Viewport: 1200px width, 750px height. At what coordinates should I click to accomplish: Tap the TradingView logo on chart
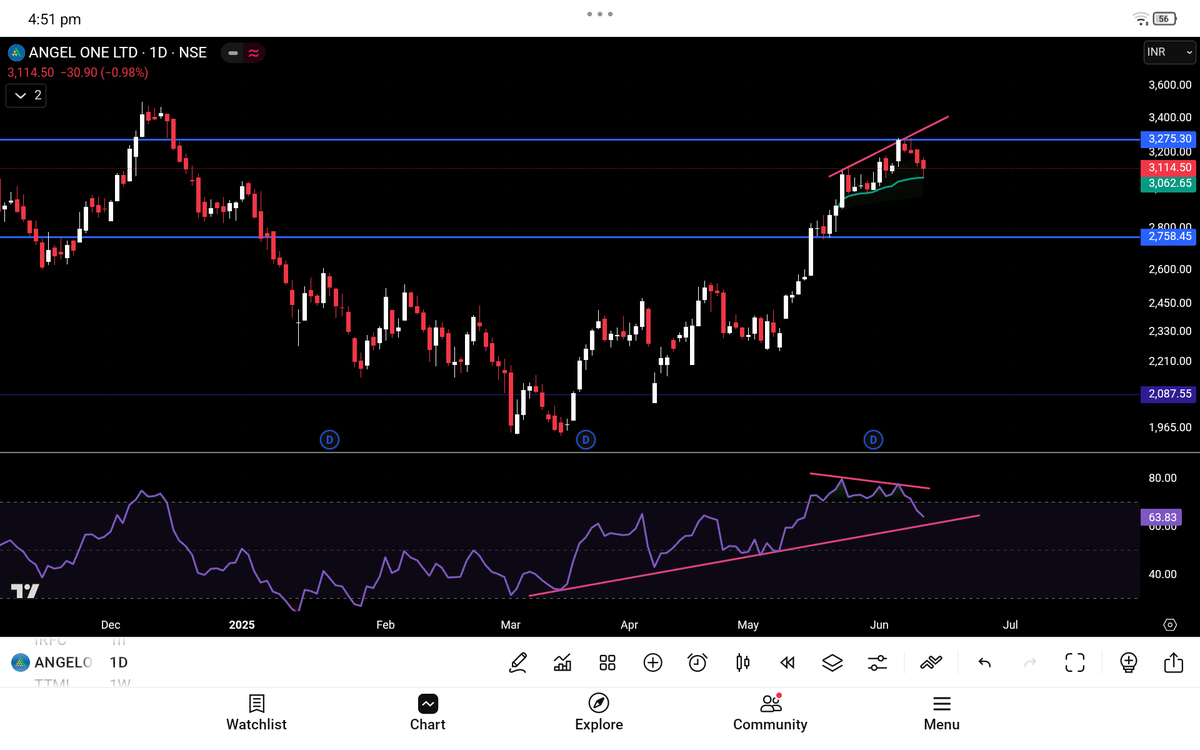click(25, 591)
